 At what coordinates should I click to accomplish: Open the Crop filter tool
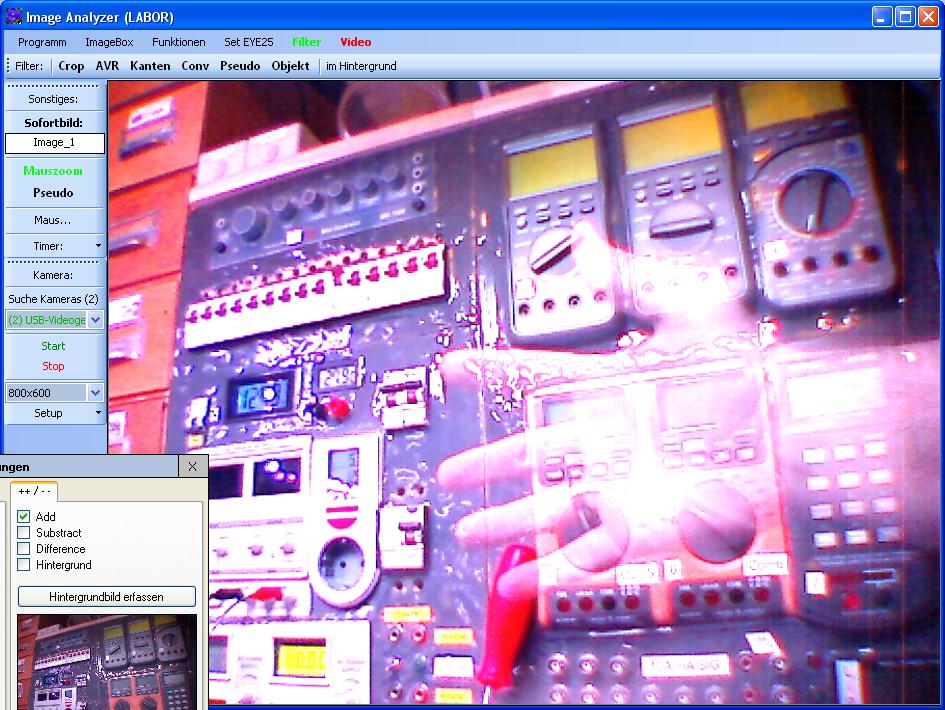pyautogui.click(x=71, y=66)
